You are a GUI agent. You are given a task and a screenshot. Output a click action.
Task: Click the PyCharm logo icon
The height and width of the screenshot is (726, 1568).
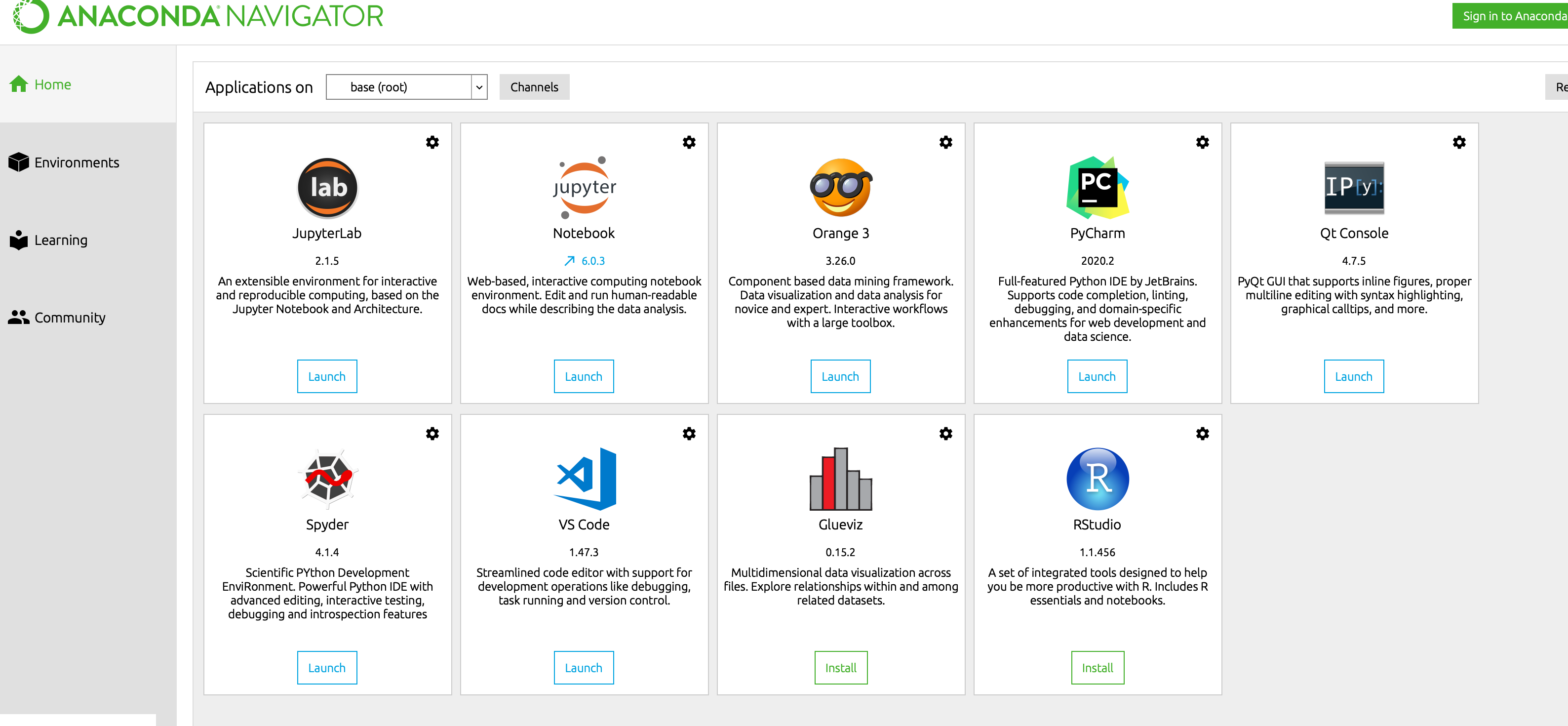[1097, 188]
